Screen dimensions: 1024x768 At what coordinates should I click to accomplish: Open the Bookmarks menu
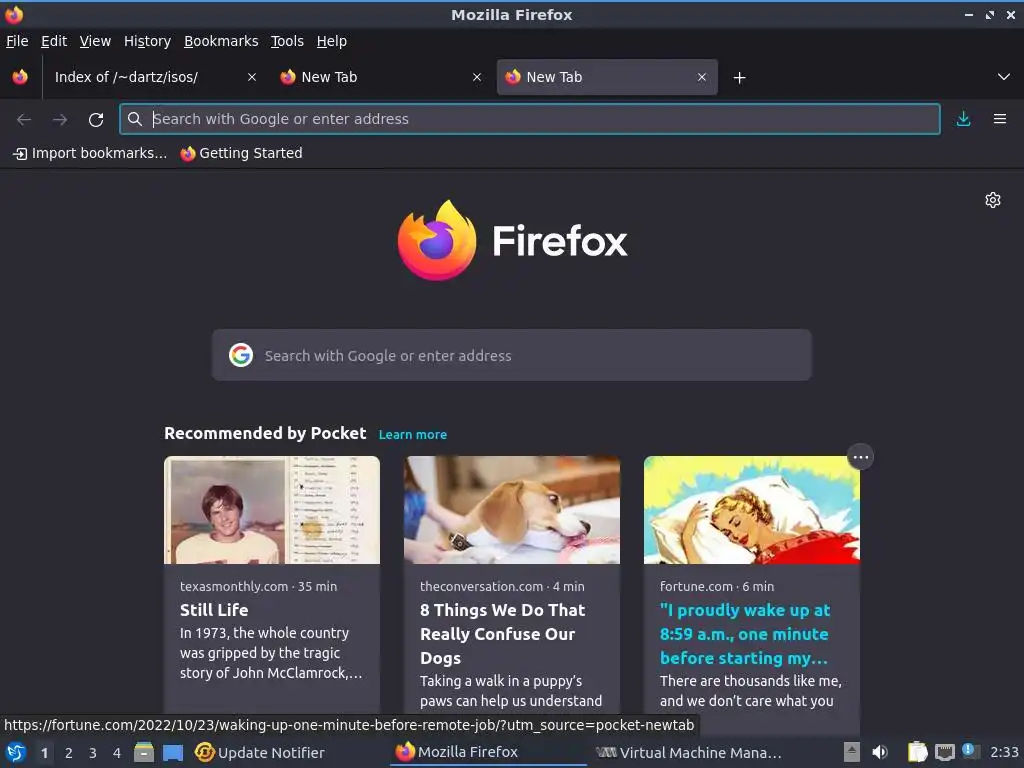221,41
